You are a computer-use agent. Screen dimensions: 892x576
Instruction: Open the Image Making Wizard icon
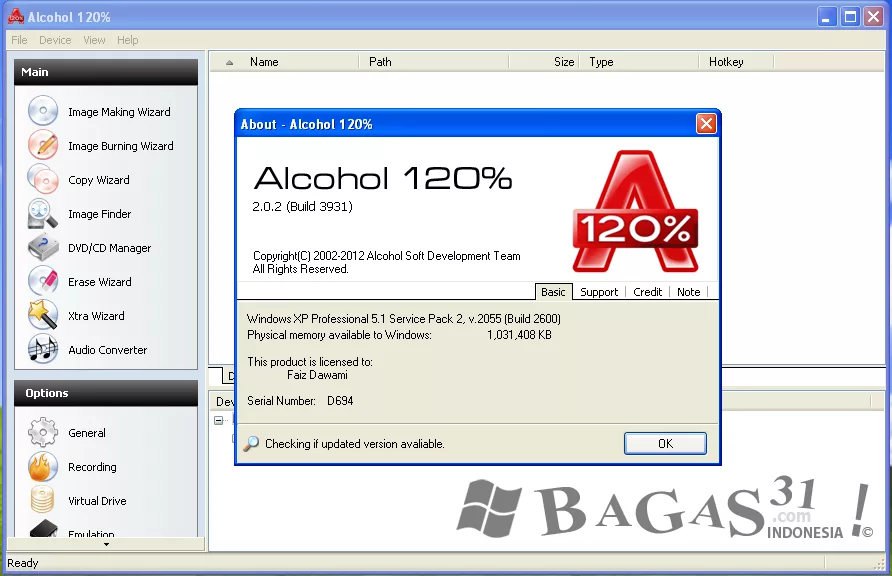43,111
